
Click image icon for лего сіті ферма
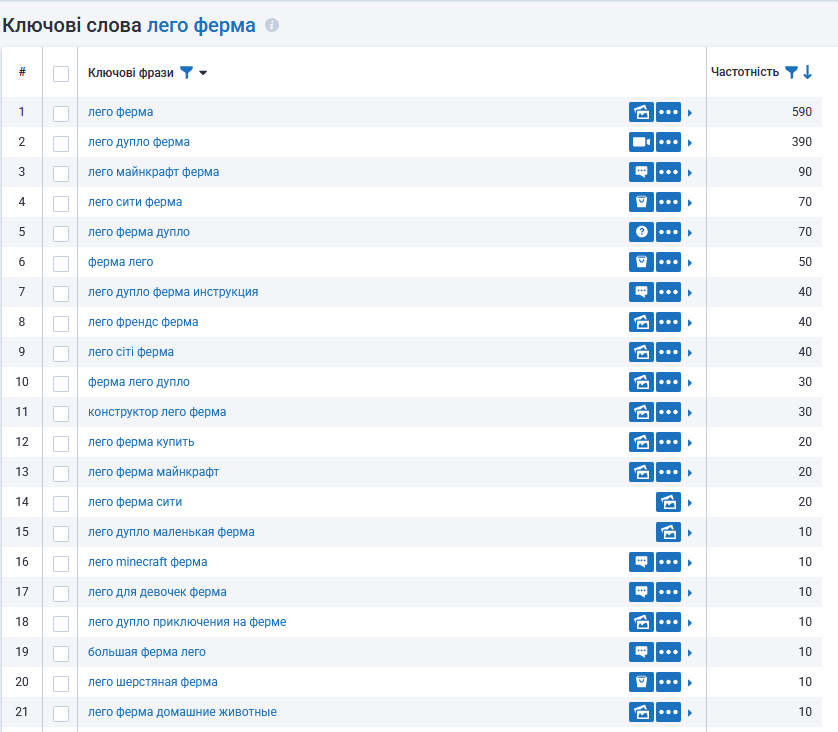(641, 352)
